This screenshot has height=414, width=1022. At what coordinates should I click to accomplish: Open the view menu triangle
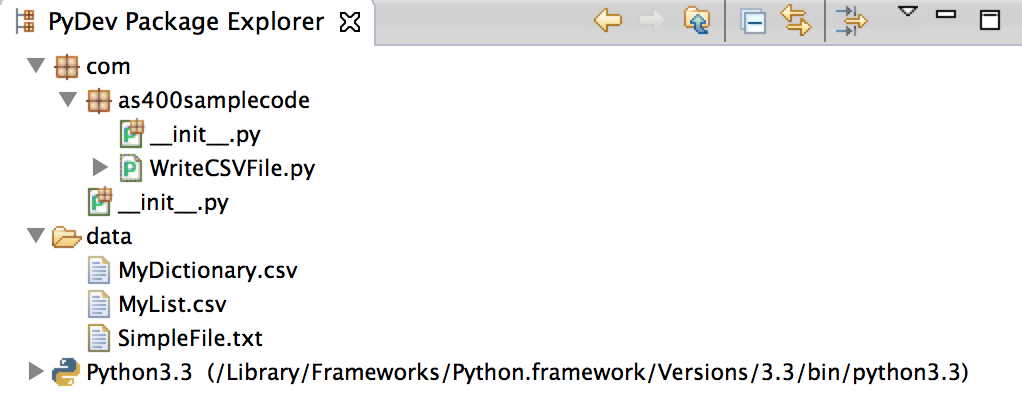pos(907,12)
